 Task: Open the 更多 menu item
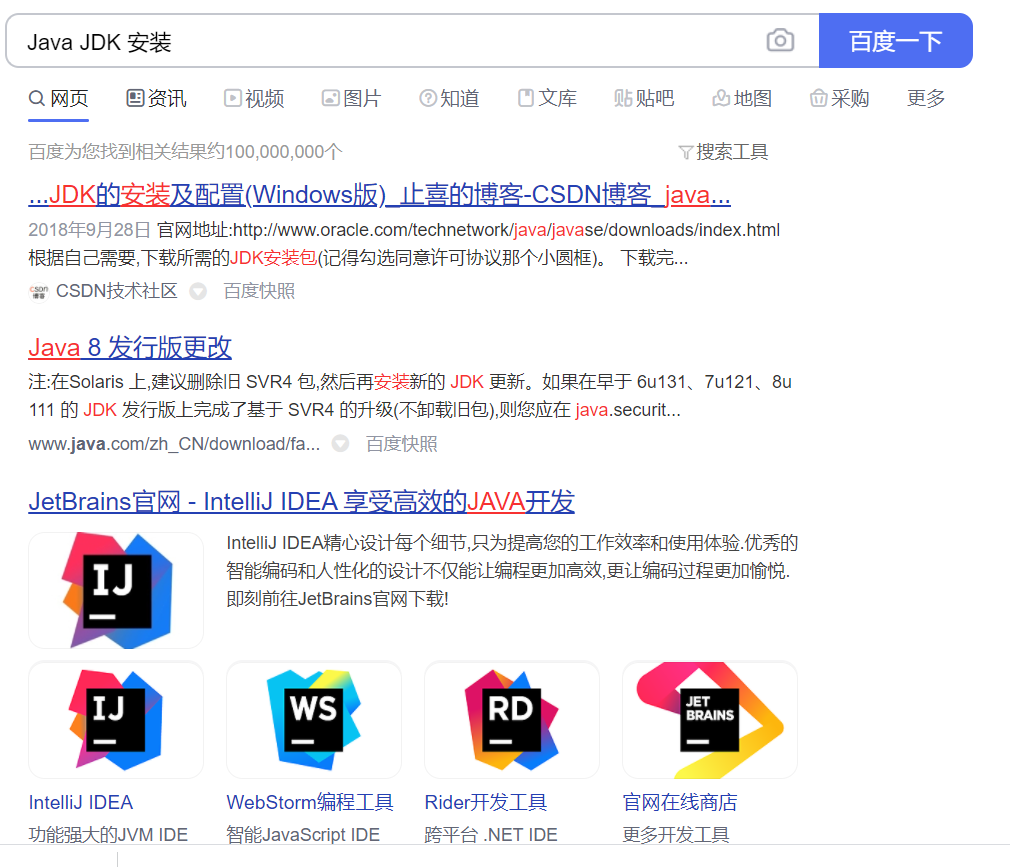(926, 99)
